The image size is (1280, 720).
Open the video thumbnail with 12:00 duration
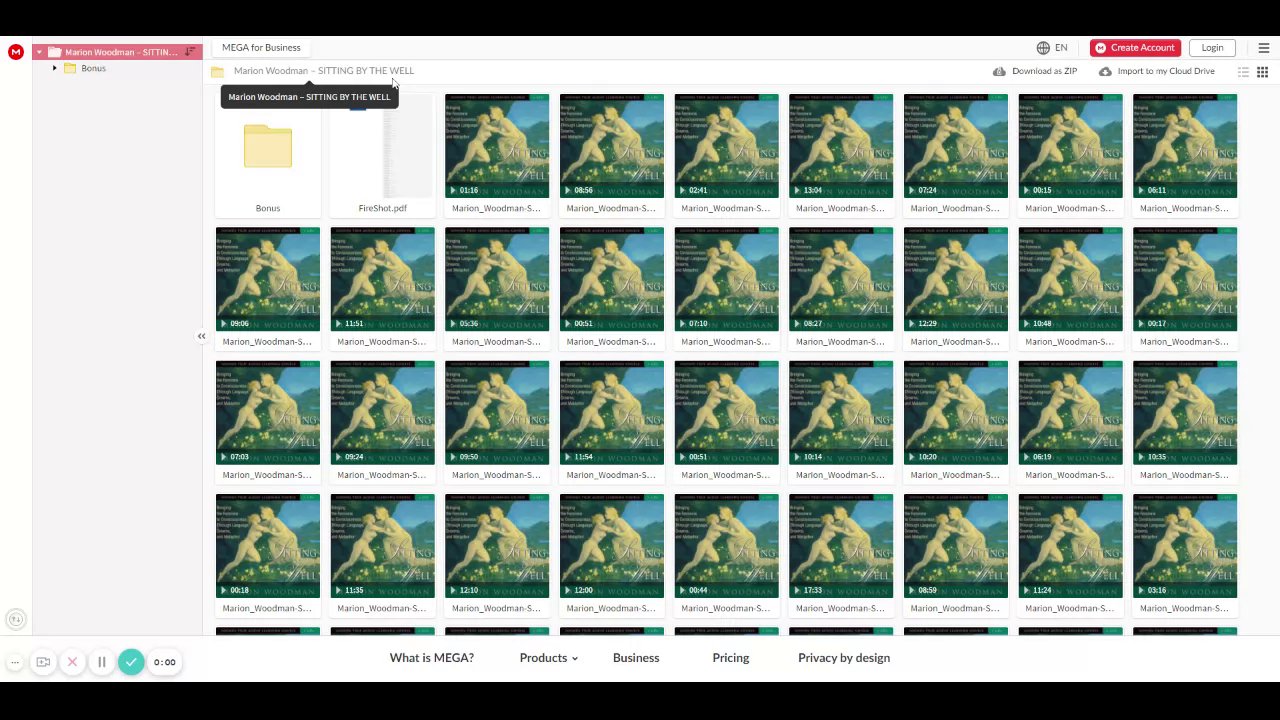pyautogui.click(x=612, y=553)
